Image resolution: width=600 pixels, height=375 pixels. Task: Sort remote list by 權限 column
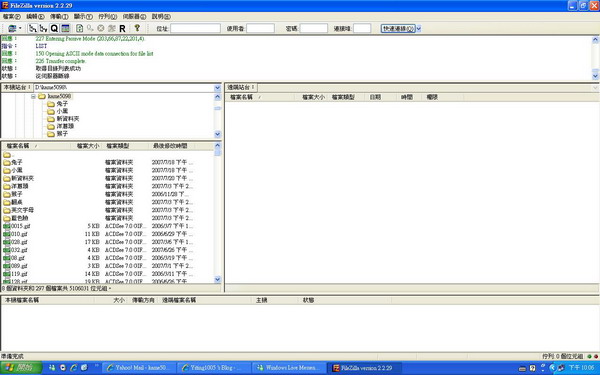(x=442, y=97)
